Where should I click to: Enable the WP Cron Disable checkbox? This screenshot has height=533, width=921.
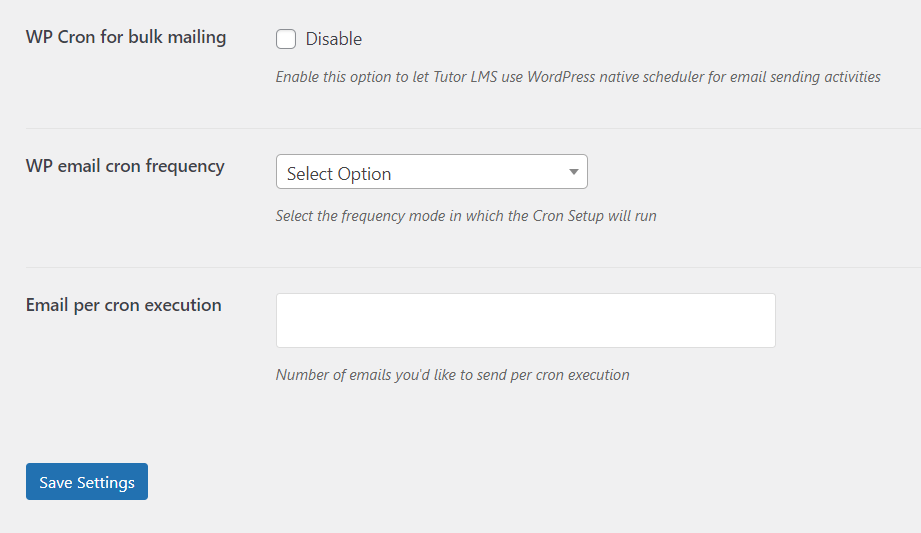pyautogui.click(x=286, y=39)
